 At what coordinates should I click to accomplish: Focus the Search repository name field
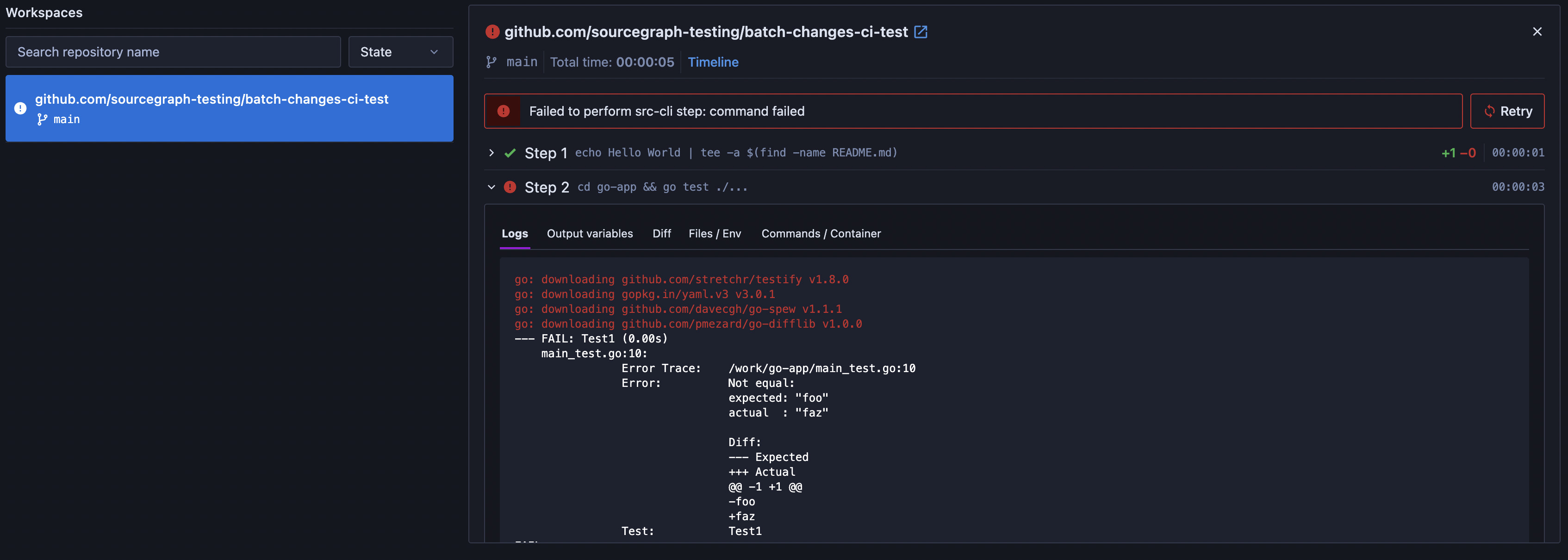point(173,52)
